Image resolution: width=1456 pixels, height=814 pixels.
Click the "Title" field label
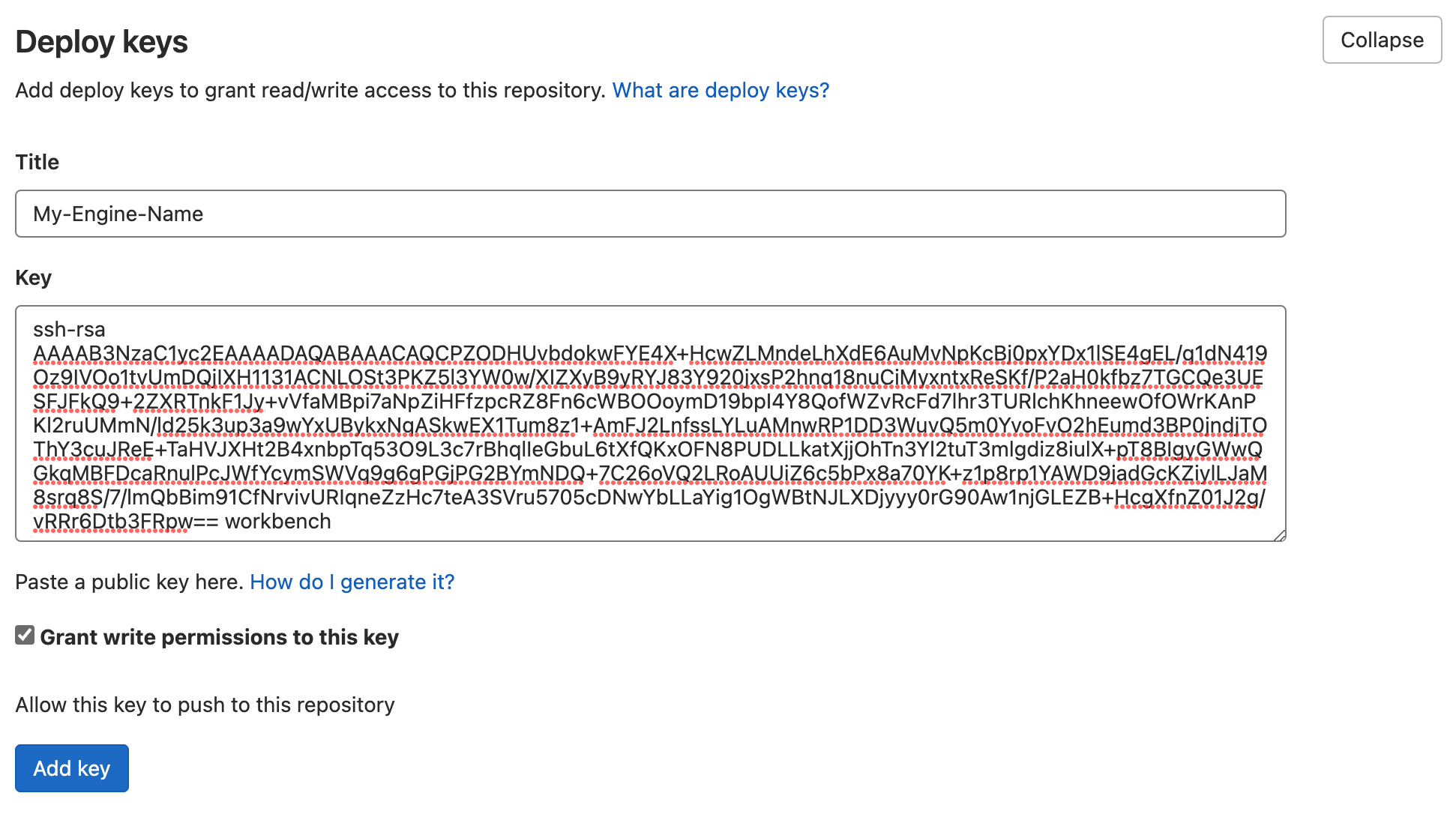(37, 163)
